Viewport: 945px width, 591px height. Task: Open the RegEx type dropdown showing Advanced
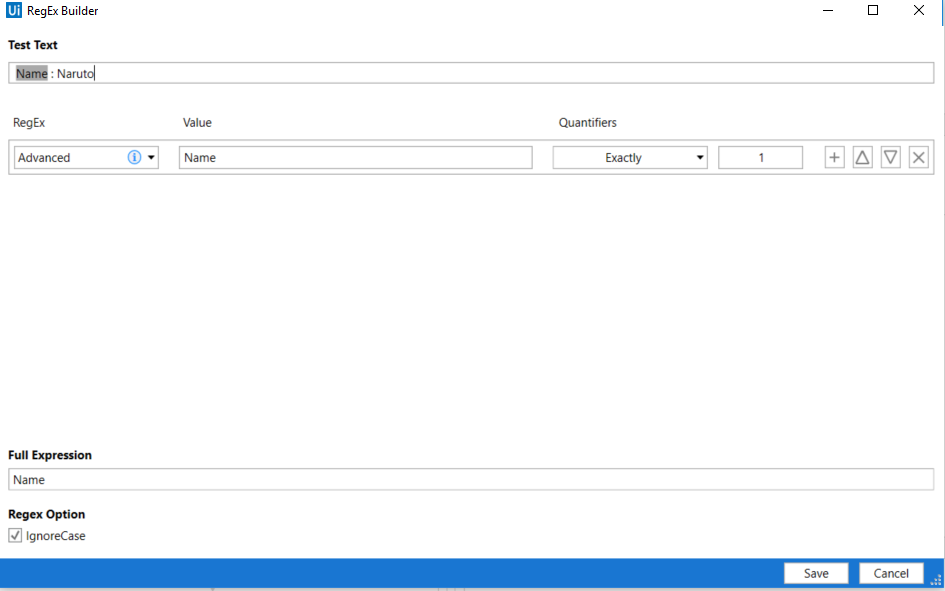click(x=151, y=157)
